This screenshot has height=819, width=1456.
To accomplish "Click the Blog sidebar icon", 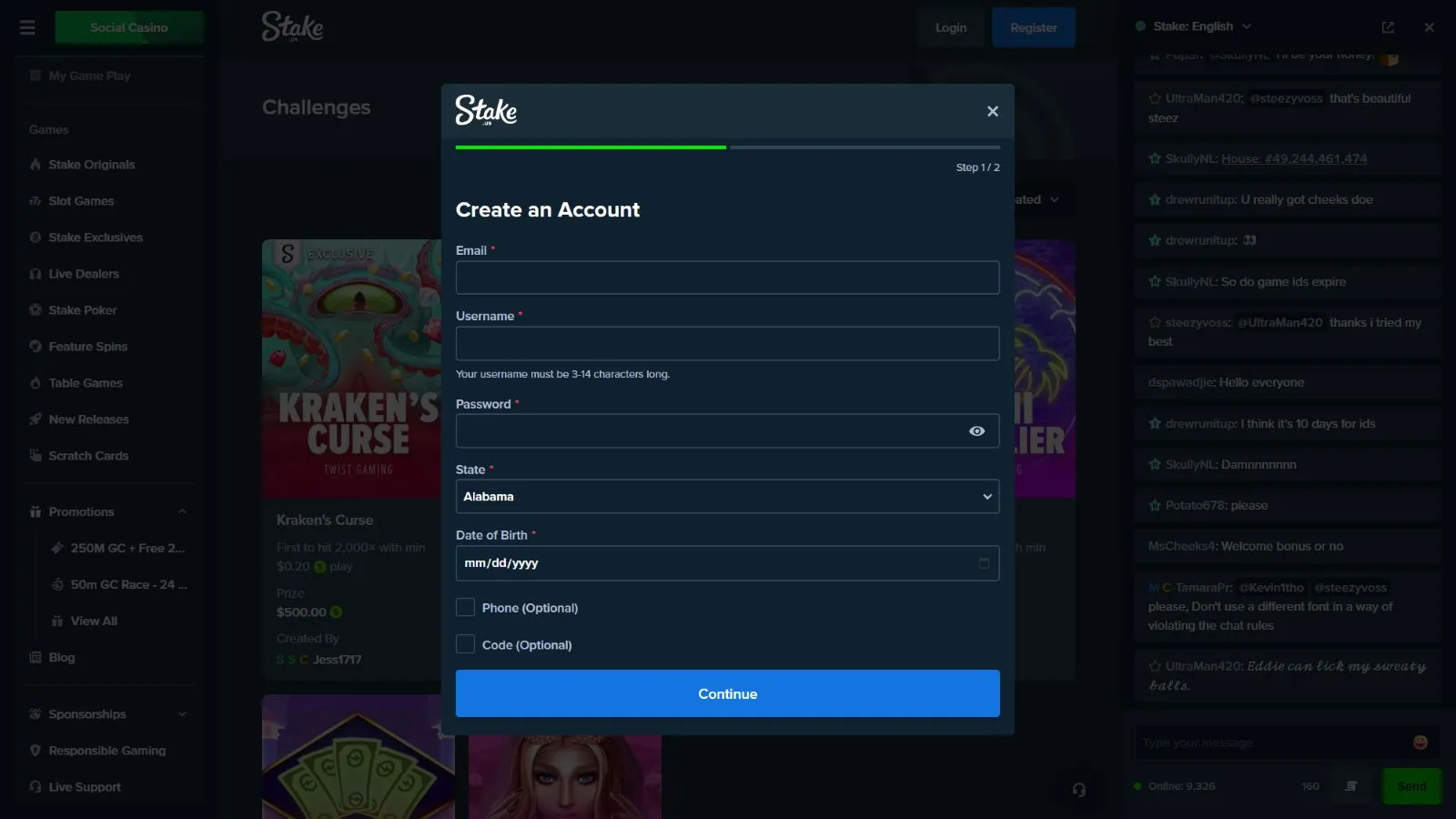I will tap(35, 658).
